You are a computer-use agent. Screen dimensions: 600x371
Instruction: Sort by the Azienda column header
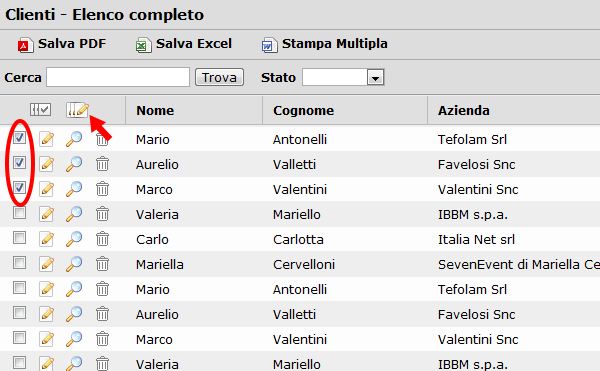tap(463, 111)
